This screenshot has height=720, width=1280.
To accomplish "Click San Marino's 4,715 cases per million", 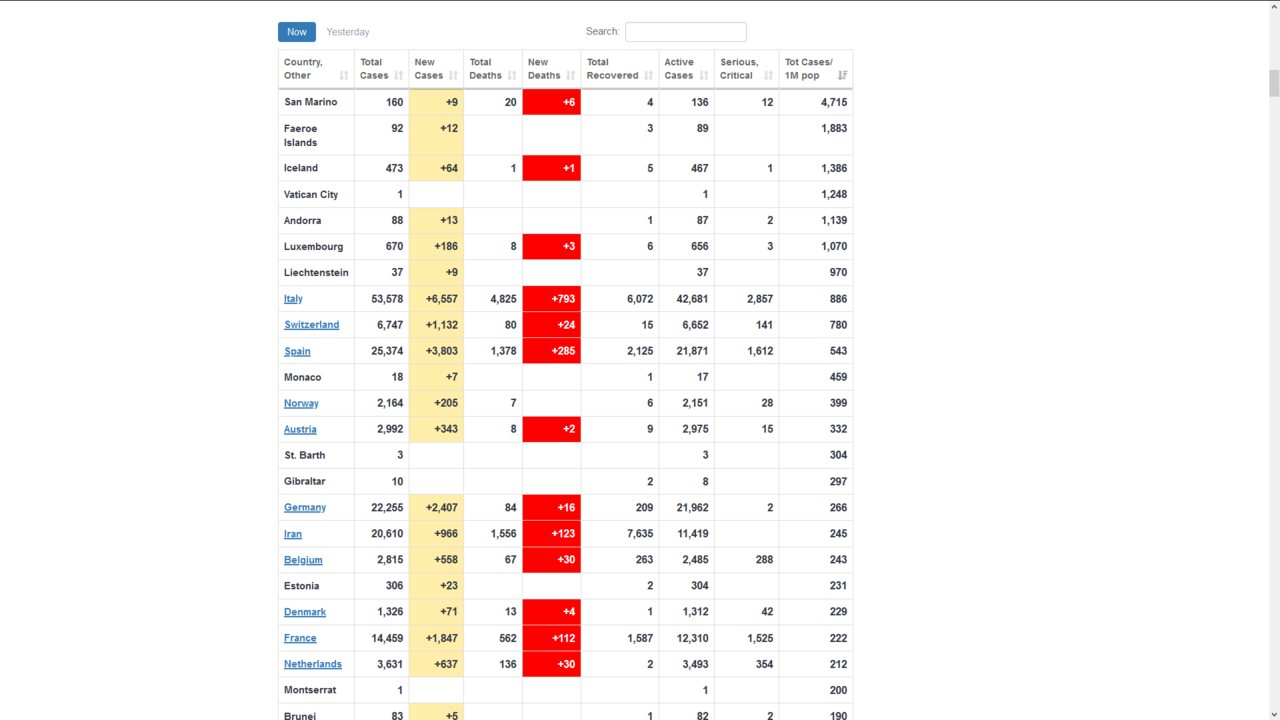I will coord(834,102).
